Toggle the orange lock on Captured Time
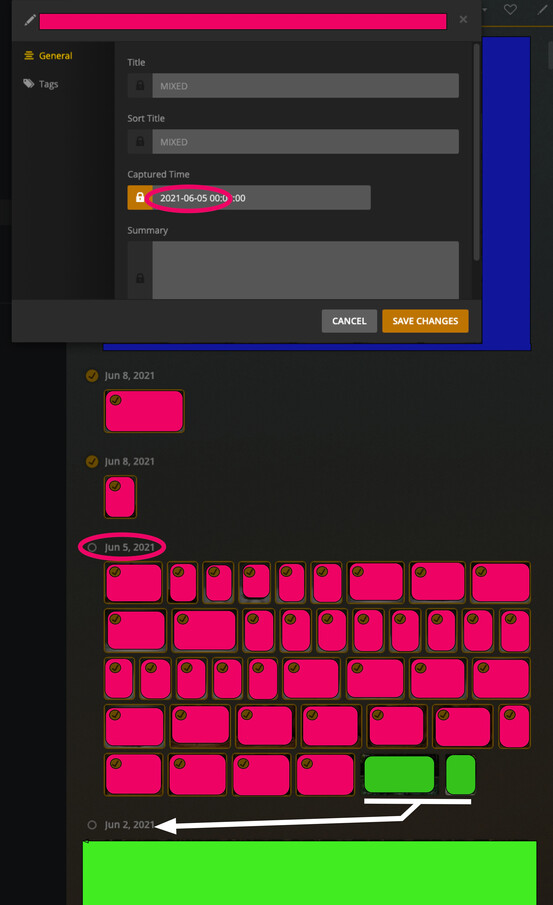The width and height of the screenshot is (553, 905). pyautogui.click(x=140, y=197)
